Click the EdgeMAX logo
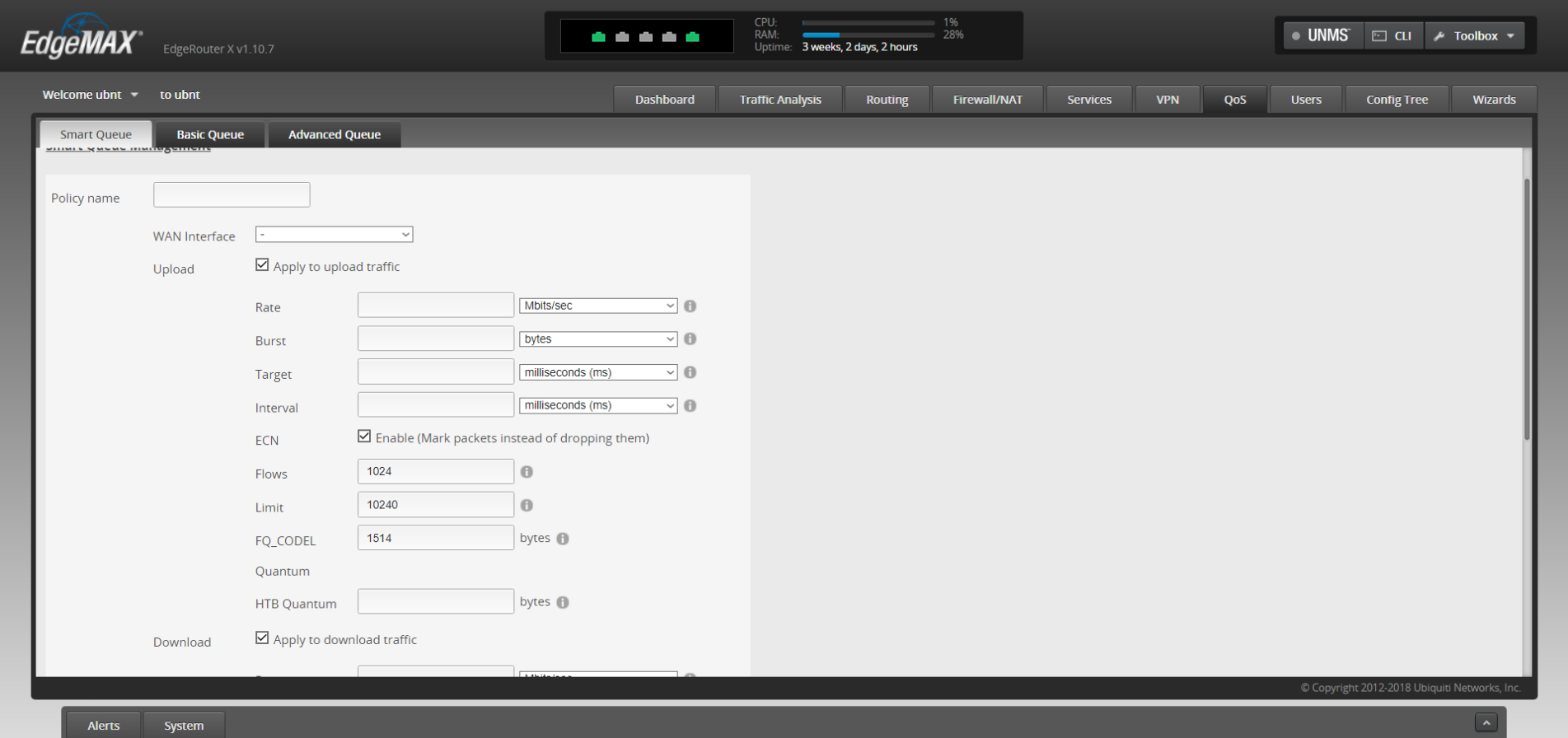 pos(81,40)
